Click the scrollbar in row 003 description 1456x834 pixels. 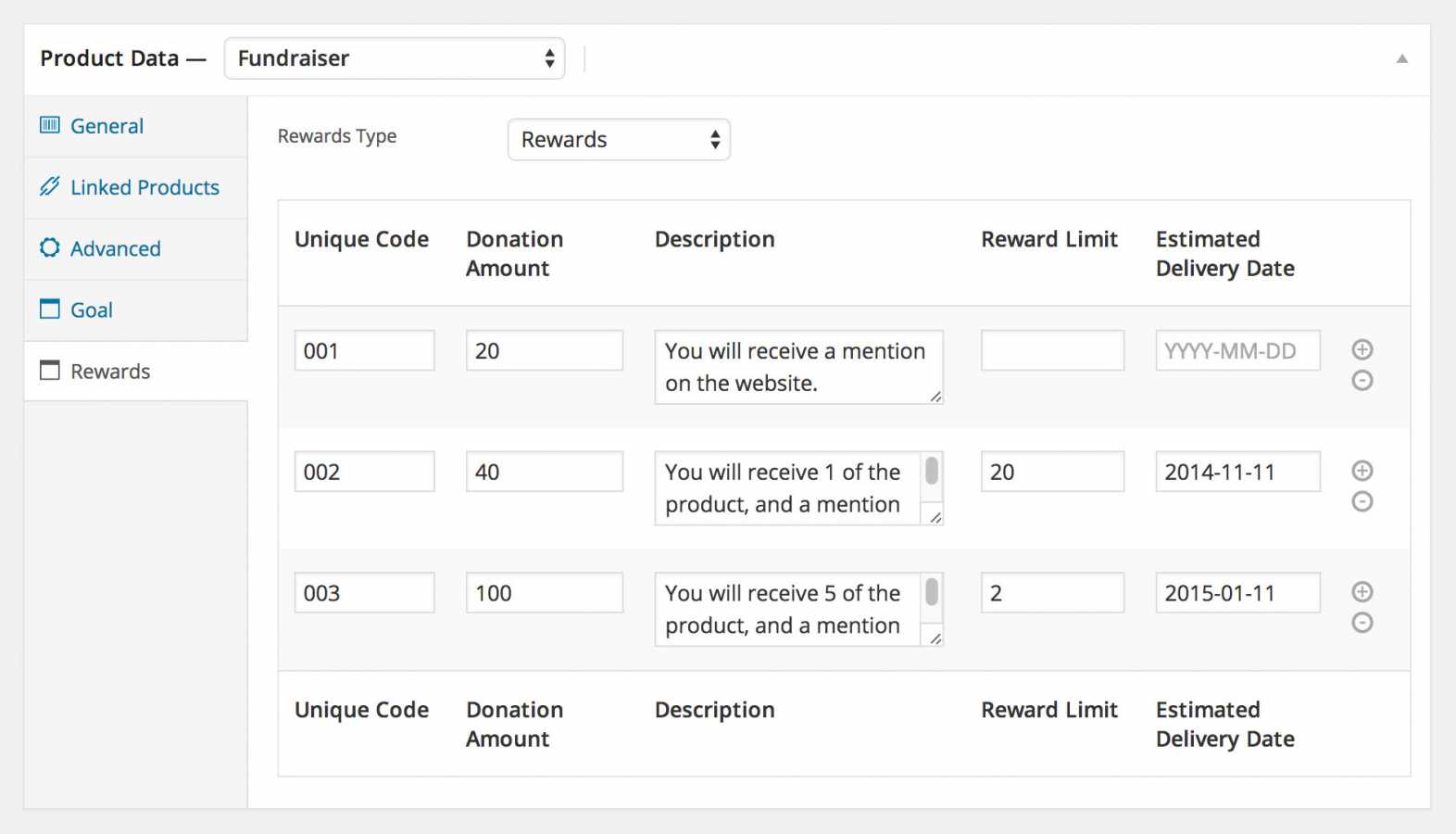pos(932,591)
